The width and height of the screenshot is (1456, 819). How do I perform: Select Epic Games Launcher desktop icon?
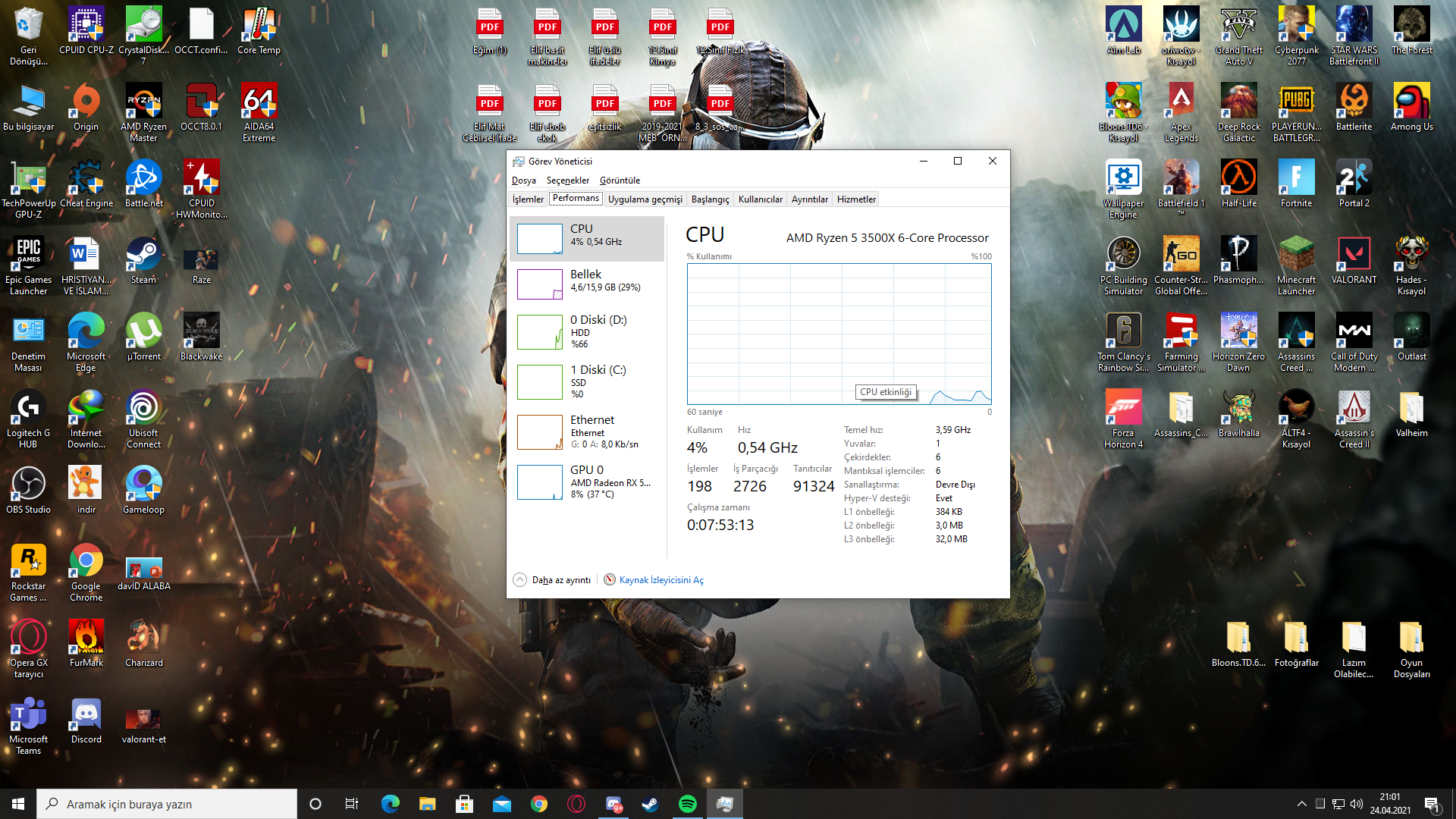29,265
